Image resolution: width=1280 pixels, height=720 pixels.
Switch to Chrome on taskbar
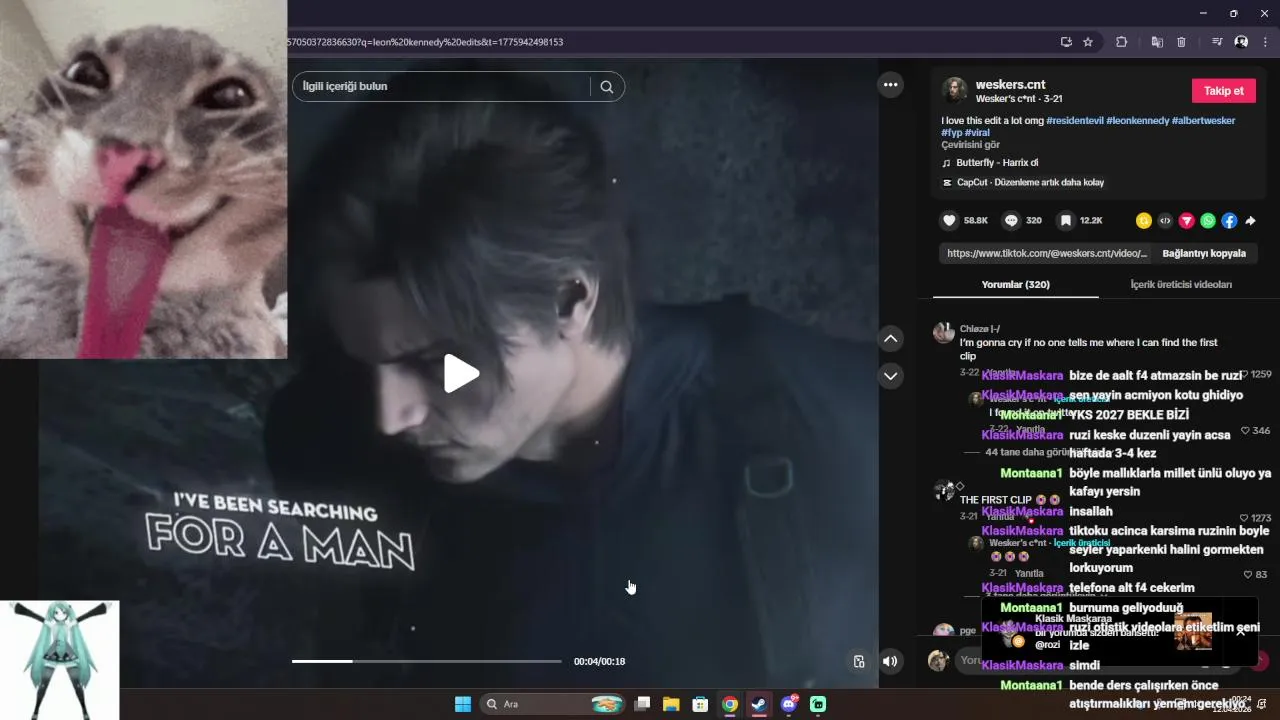730,704
